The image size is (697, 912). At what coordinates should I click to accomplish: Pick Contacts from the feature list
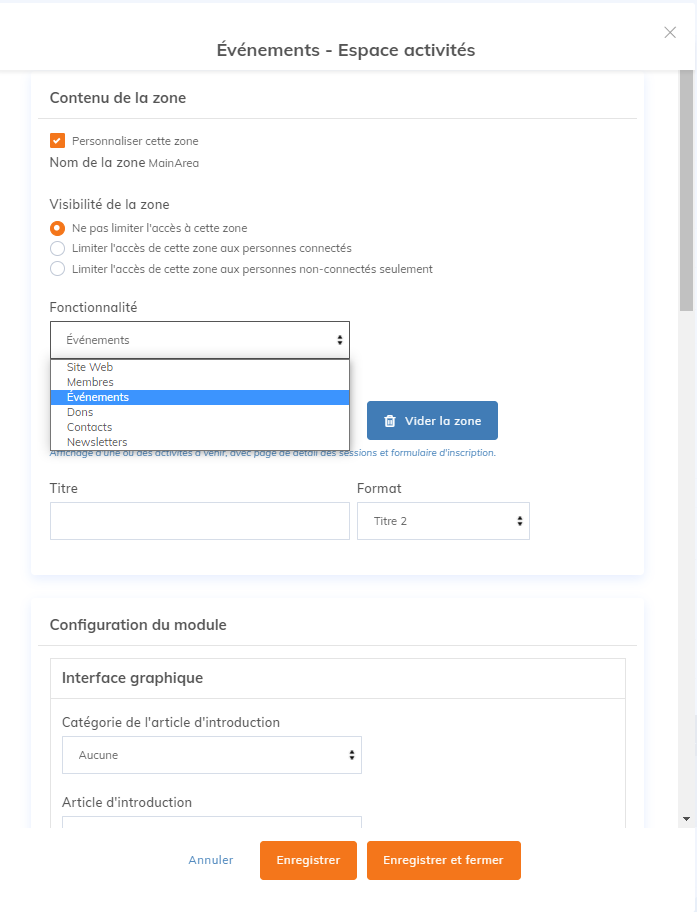tap(89, 427)
